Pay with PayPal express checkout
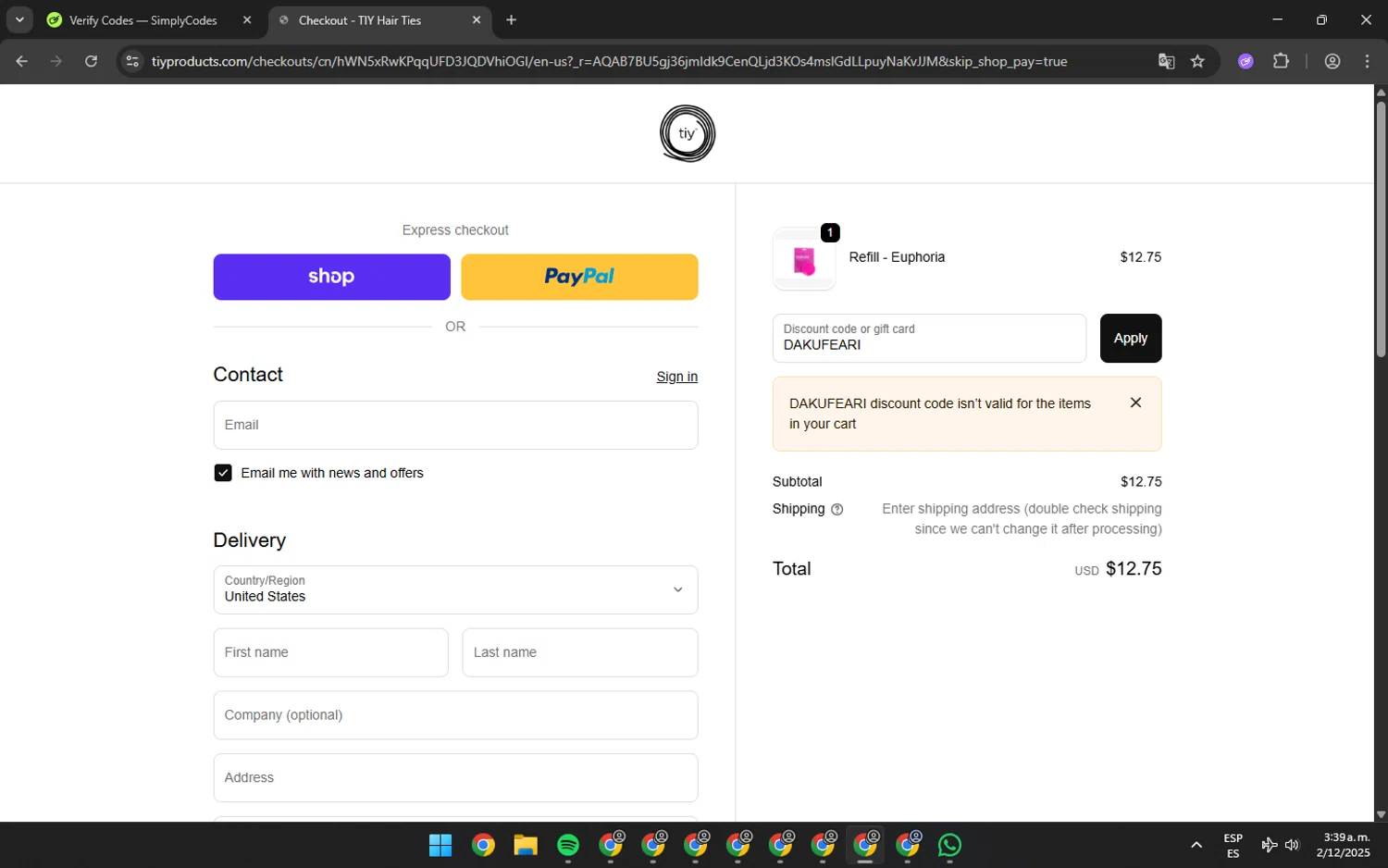This screenshot has height=868, width=1388. pos(579,277)
